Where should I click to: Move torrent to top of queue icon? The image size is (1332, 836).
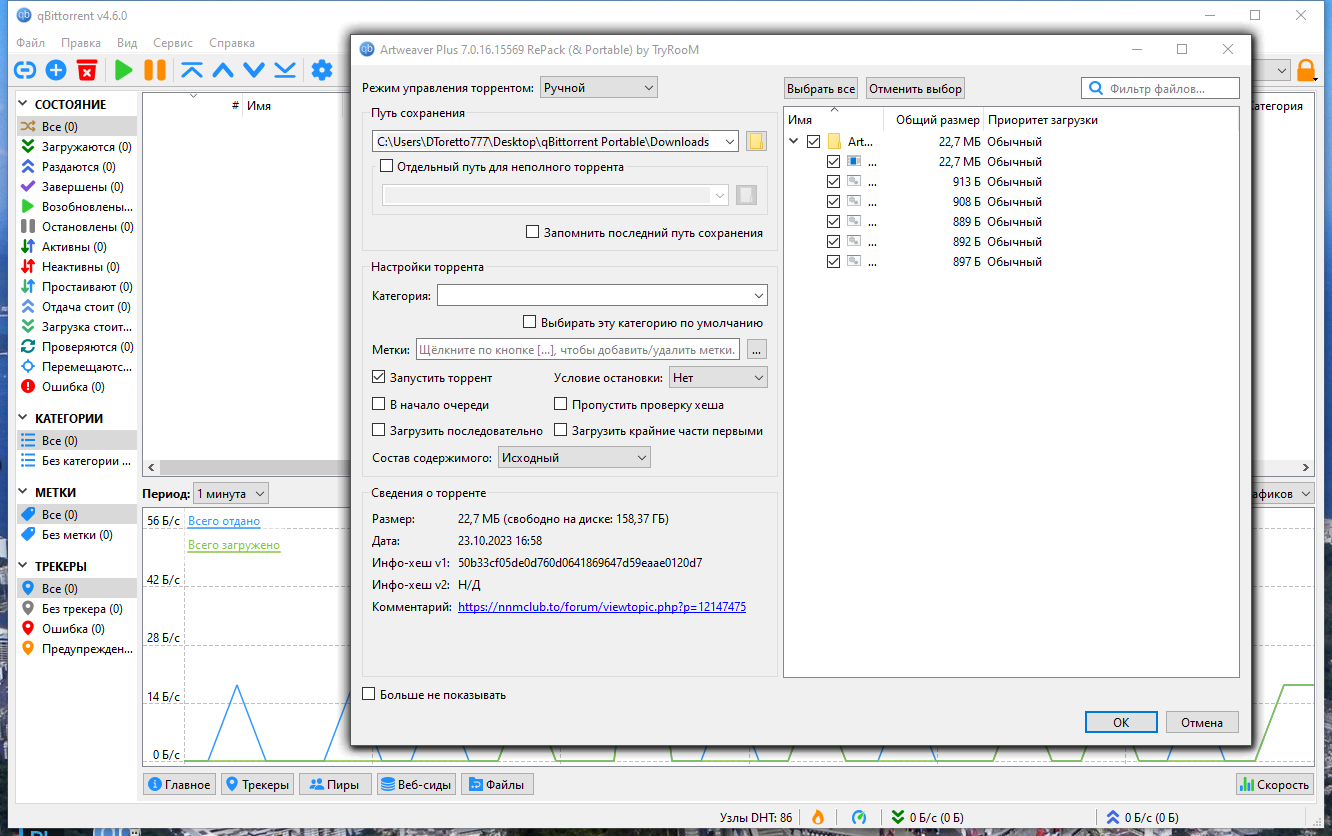(191, 70)
